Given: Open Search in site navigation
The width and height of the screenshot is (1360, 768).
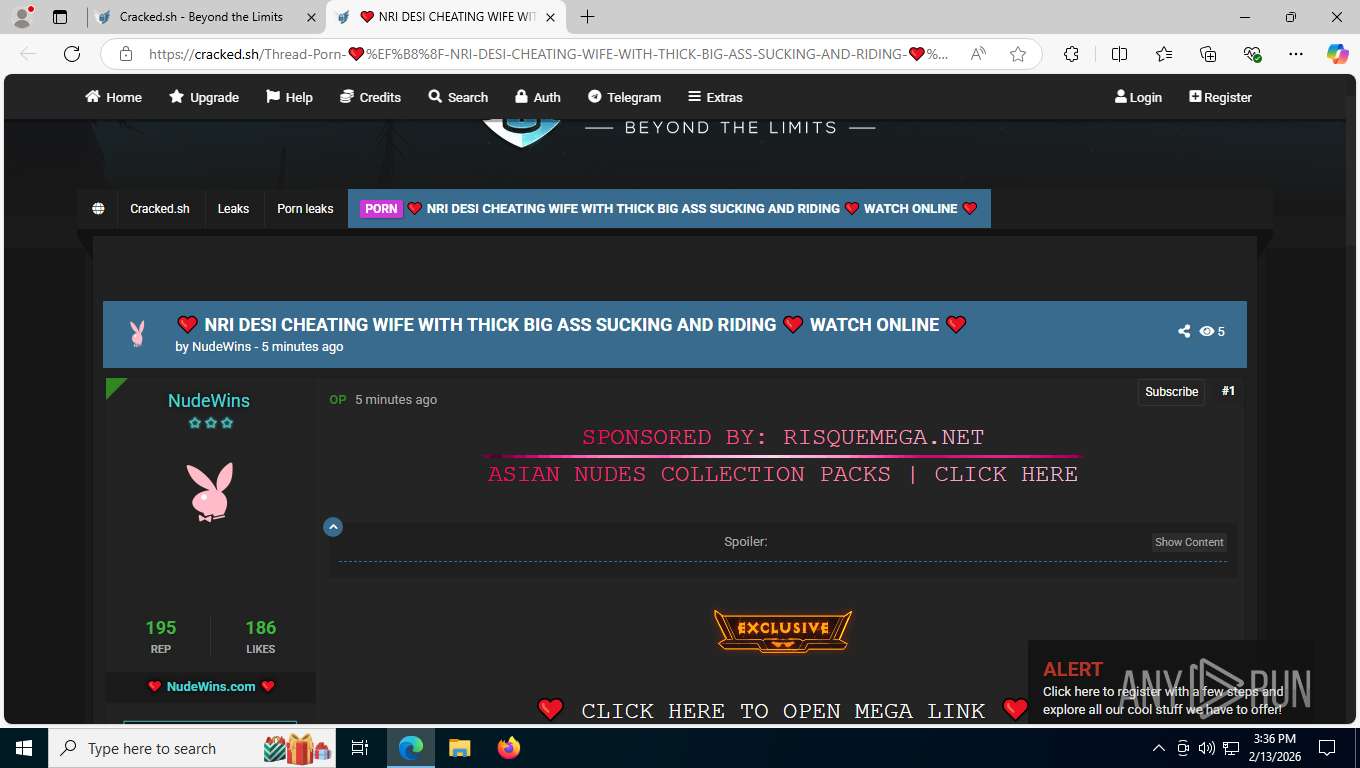Looking at the screenshot, I should coord(458,97).
